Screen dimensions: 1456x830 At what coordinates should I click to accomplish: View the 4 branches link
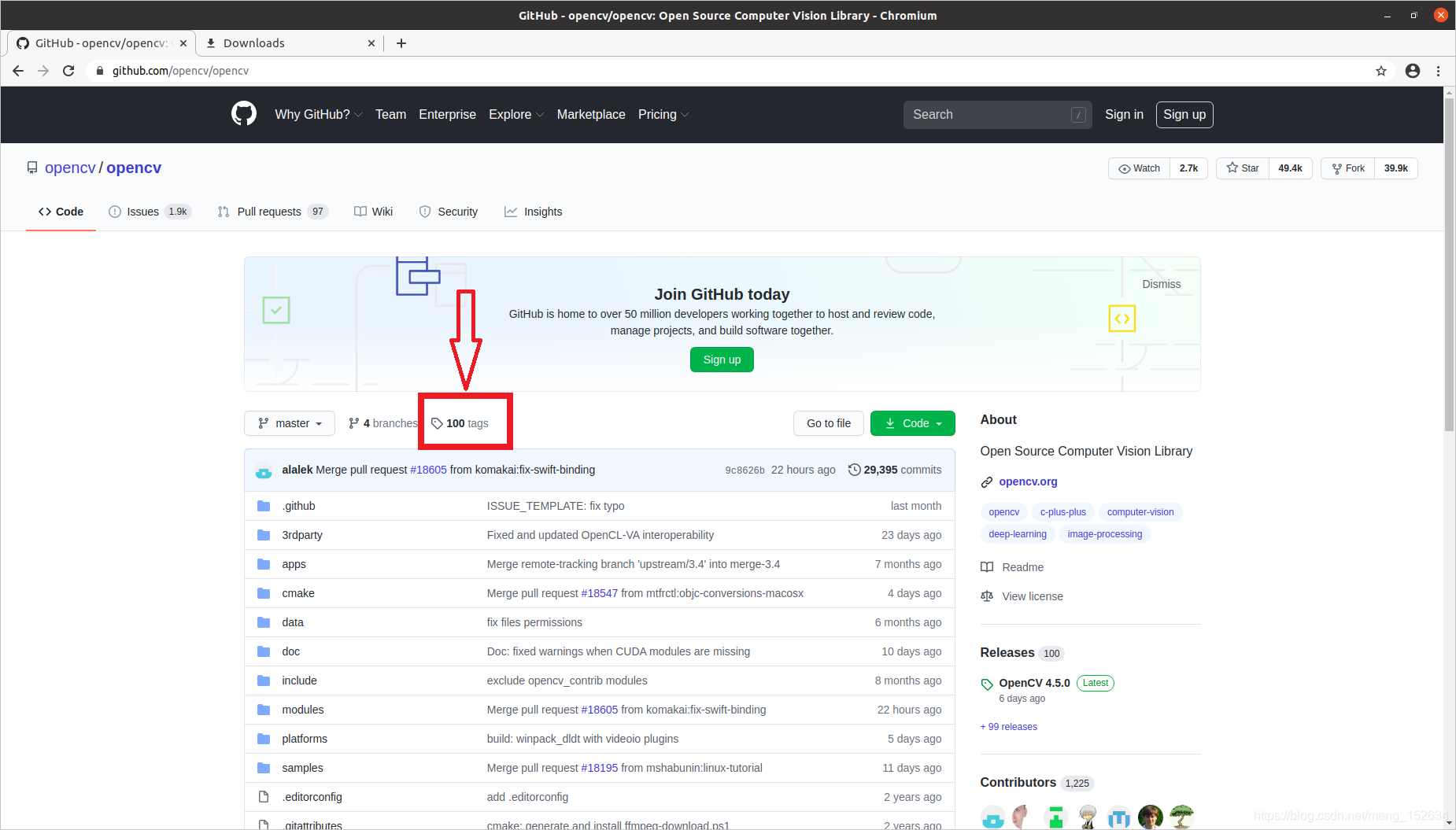(382, 423)
